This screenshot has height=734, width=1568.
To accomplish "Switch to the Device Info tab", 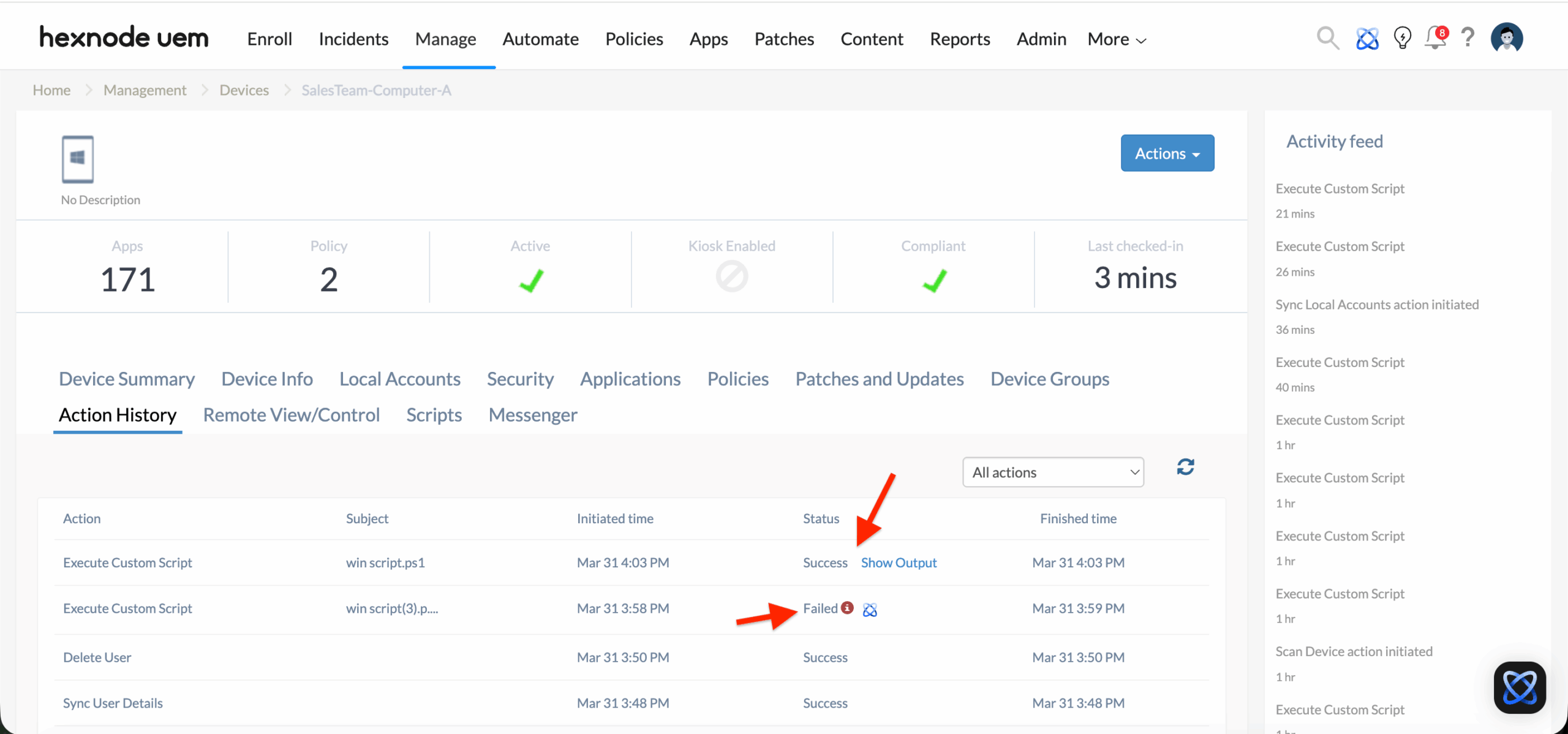I will (267, 379).
